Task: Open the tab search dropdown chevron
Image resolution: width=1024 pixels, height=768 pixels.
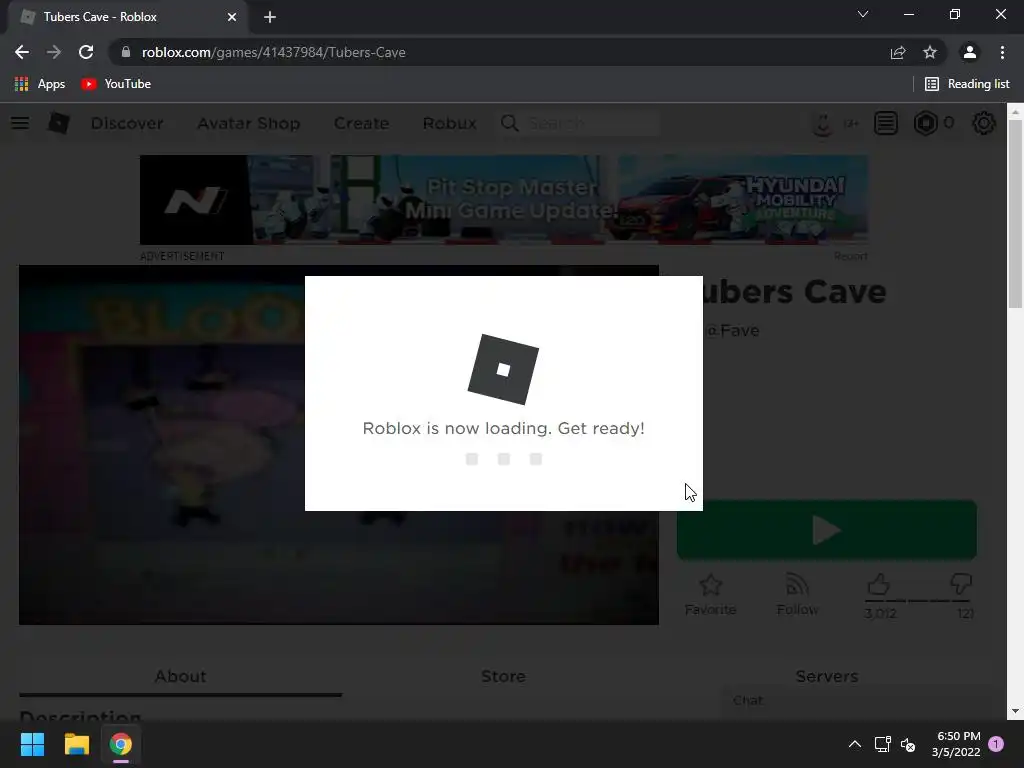Action: click(x=863, y=14)
